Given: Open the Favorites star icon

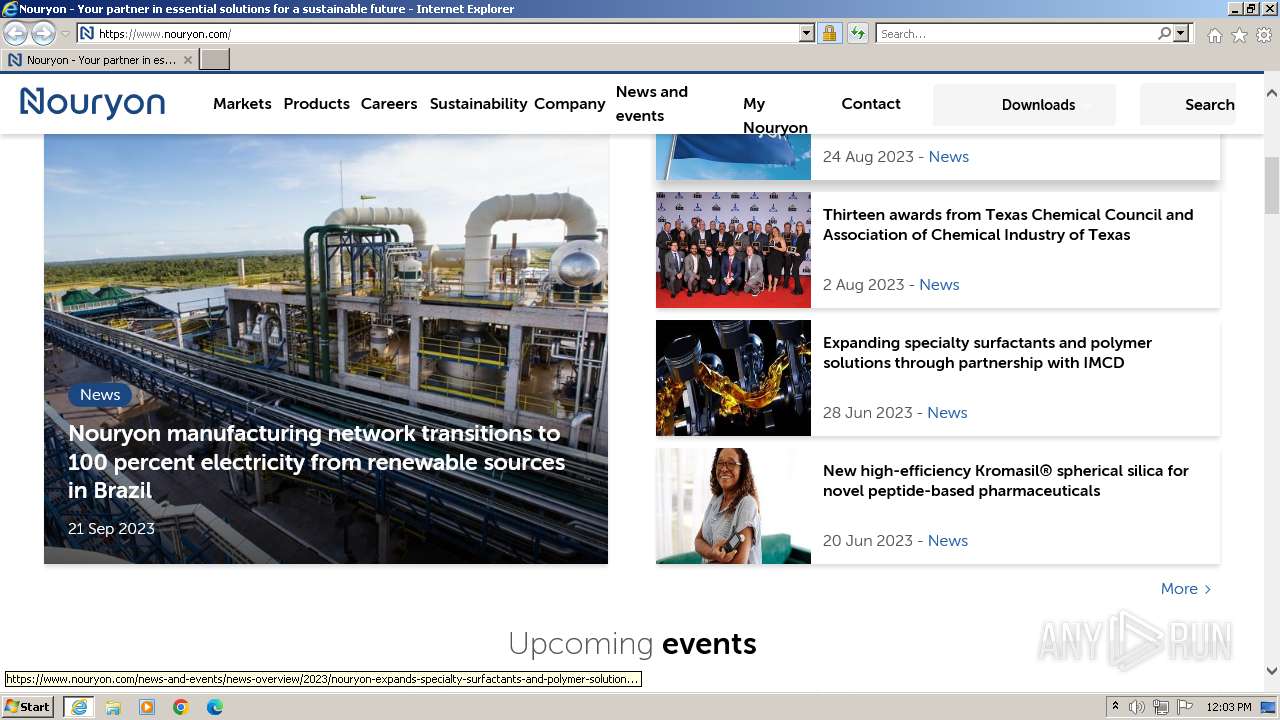Looking at the screenshot, I should pos(1239,35).
